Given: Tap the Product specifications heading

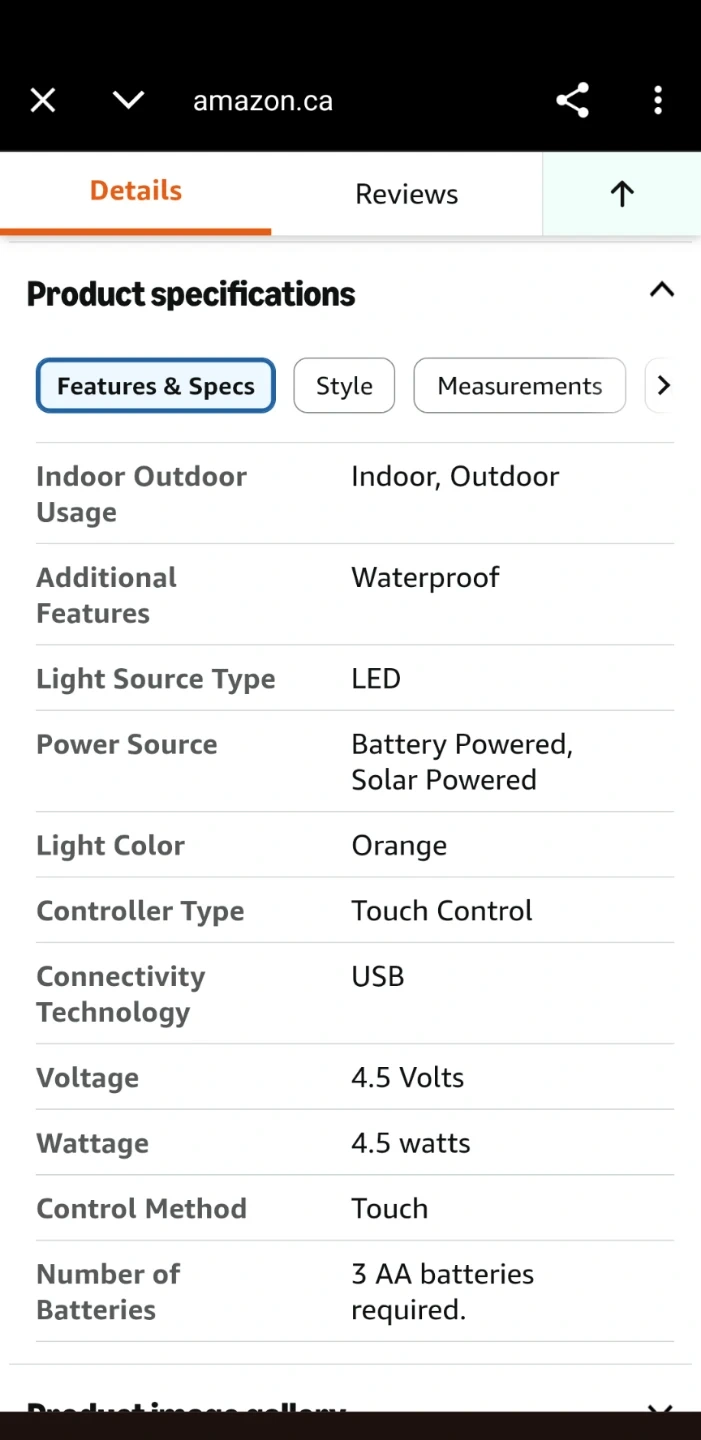Looking at the screenshot, I should (x=191, y=294).
